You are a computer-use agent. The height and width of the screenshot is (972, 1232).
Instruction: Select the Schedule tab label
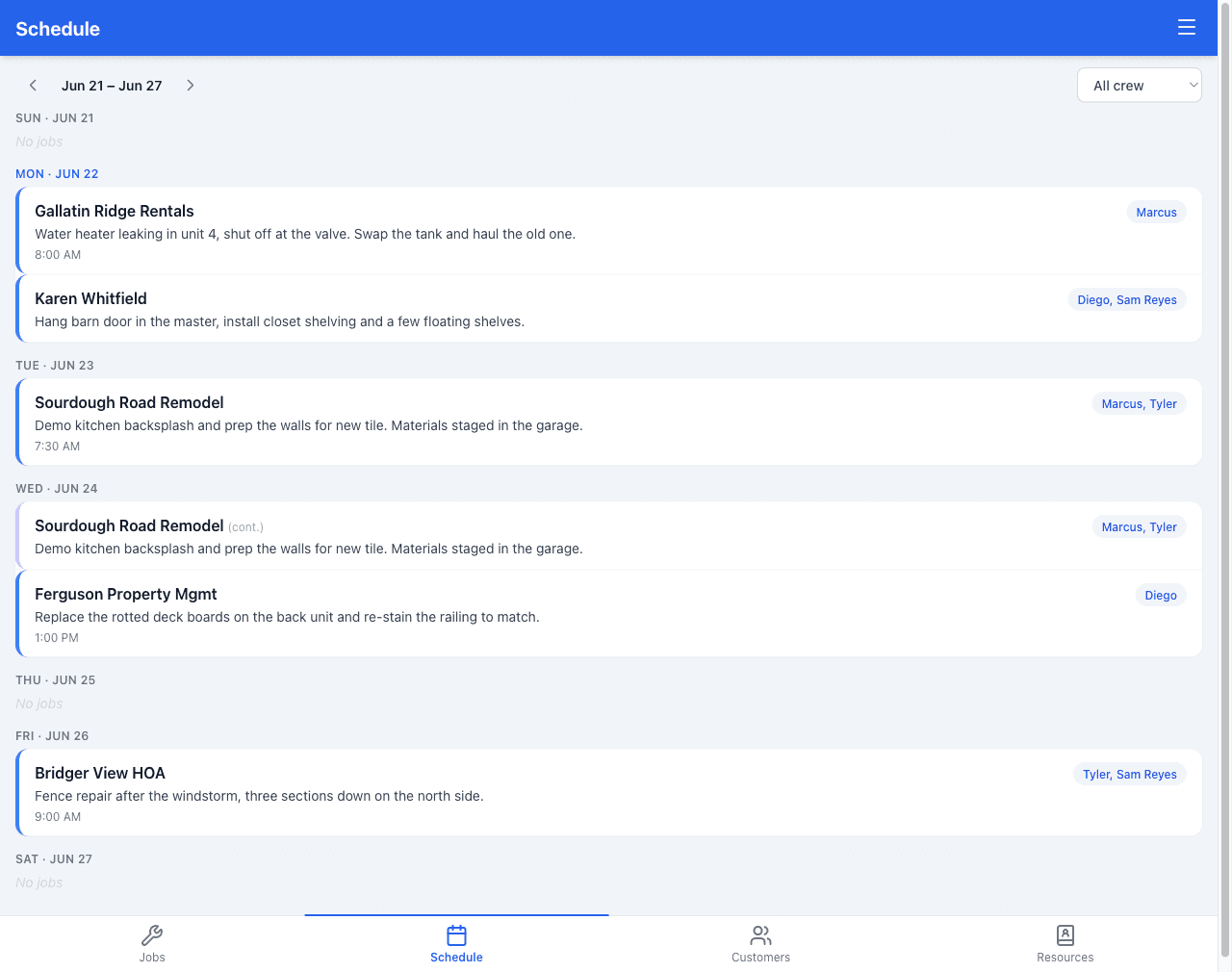click(x=457, y=958)
